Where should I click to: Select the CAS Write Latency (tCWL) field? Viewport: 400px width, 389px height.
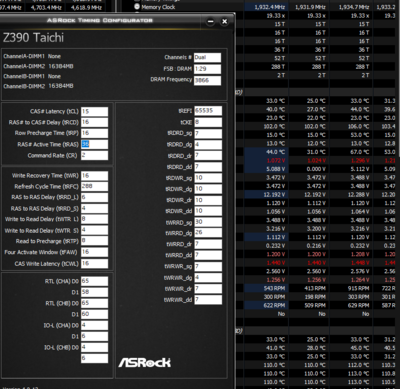coord(94,263)
